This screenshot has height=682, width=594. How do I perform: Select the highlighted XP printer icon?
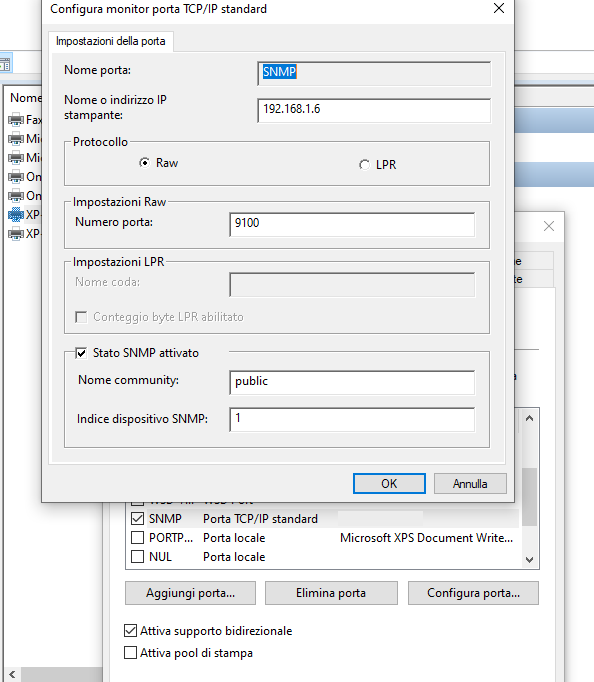[16, 215]
